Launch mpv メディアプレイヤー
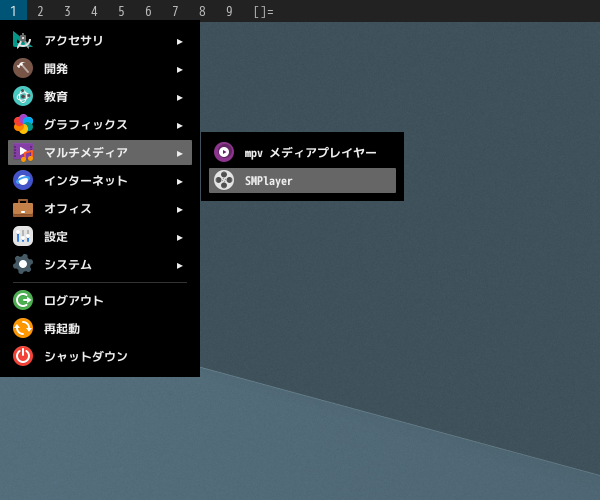 (302, 152)
